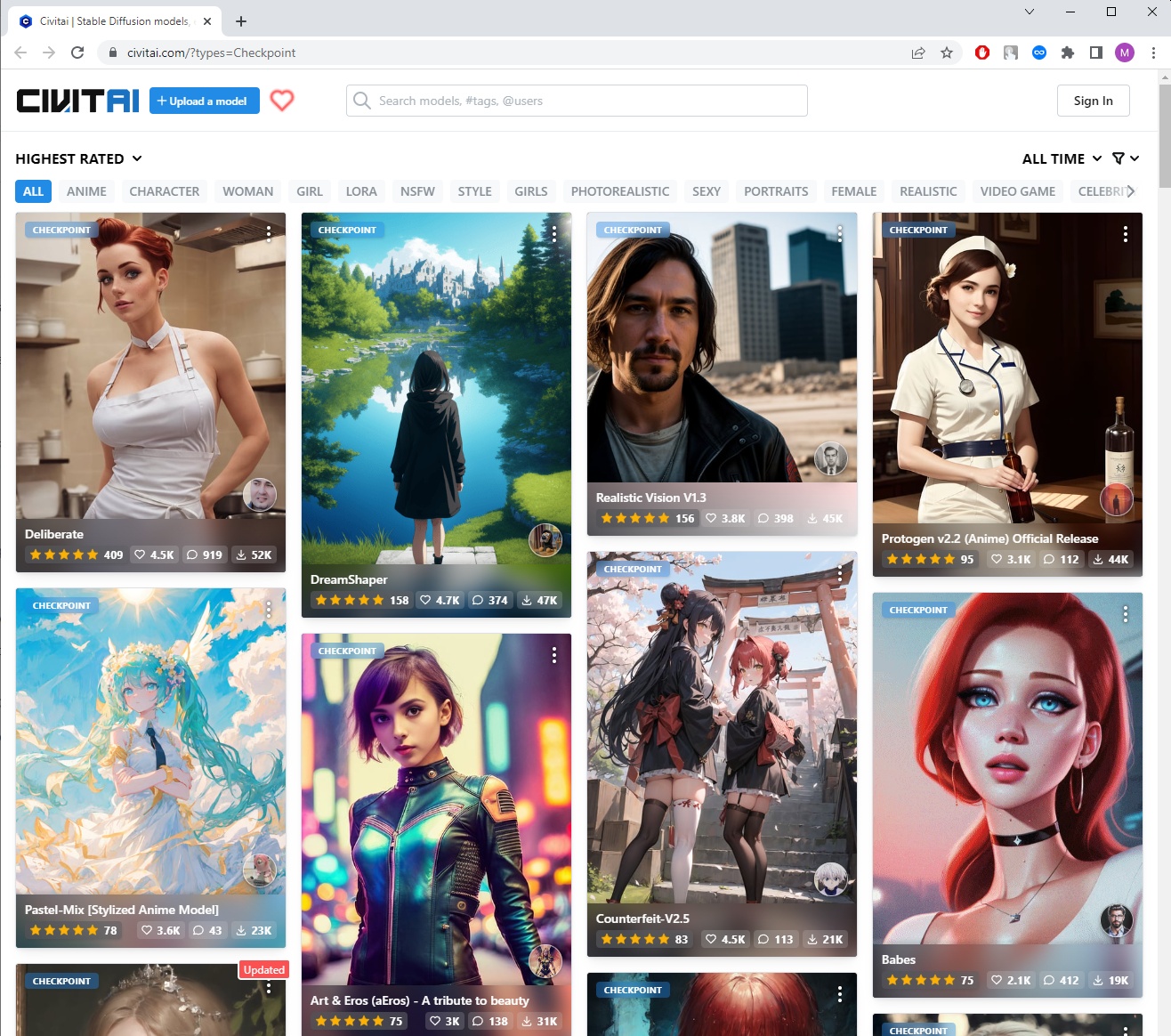
Task: Open the Babes model thumbnail
Action: click(x=1007, y=765)
